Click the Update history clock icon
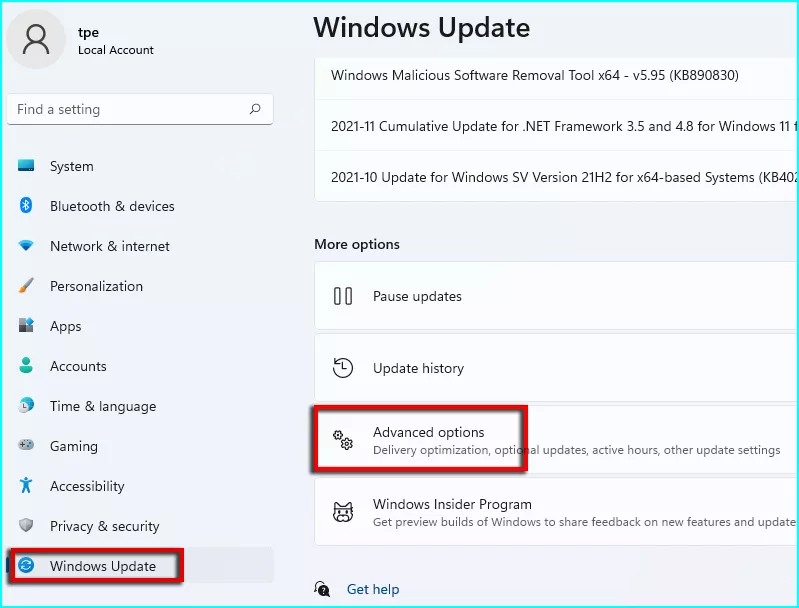 343,368
